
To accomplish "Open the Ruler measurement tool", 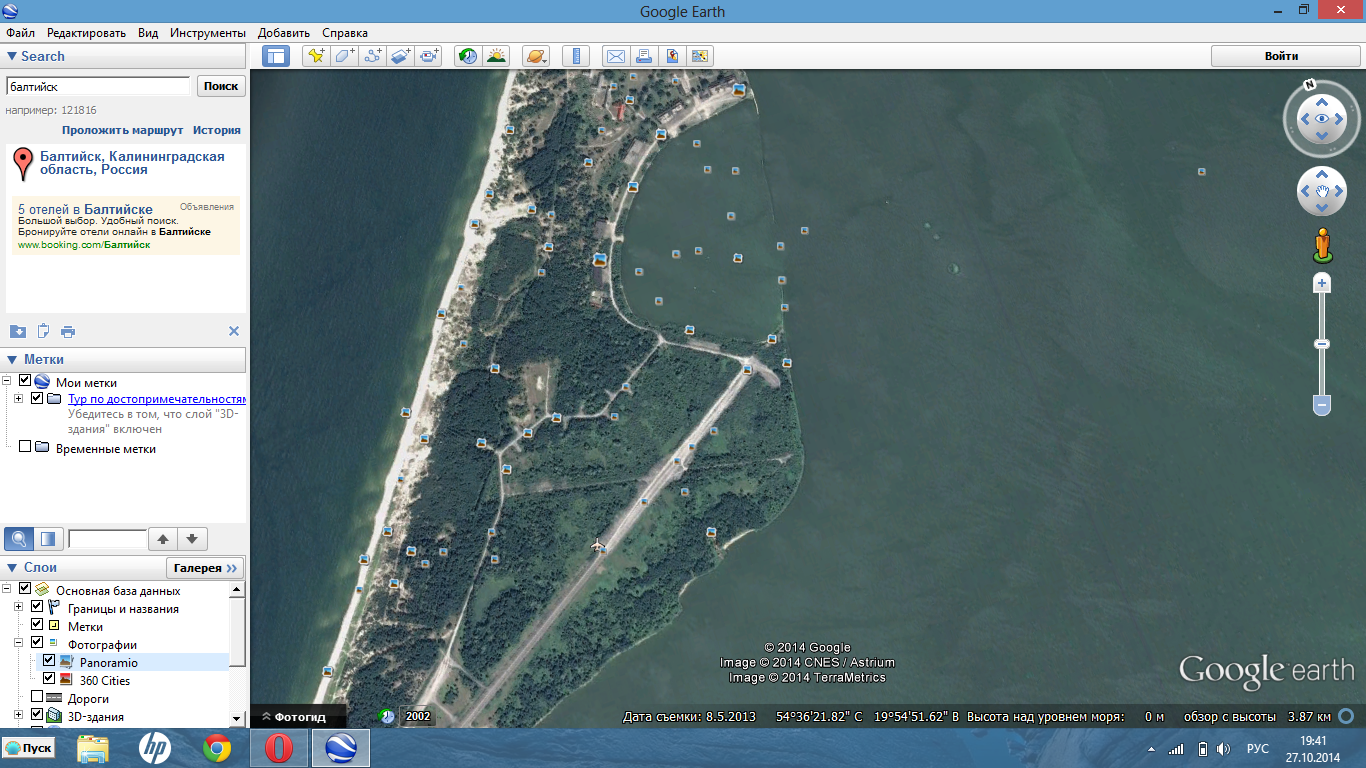I will coord(576,56).
